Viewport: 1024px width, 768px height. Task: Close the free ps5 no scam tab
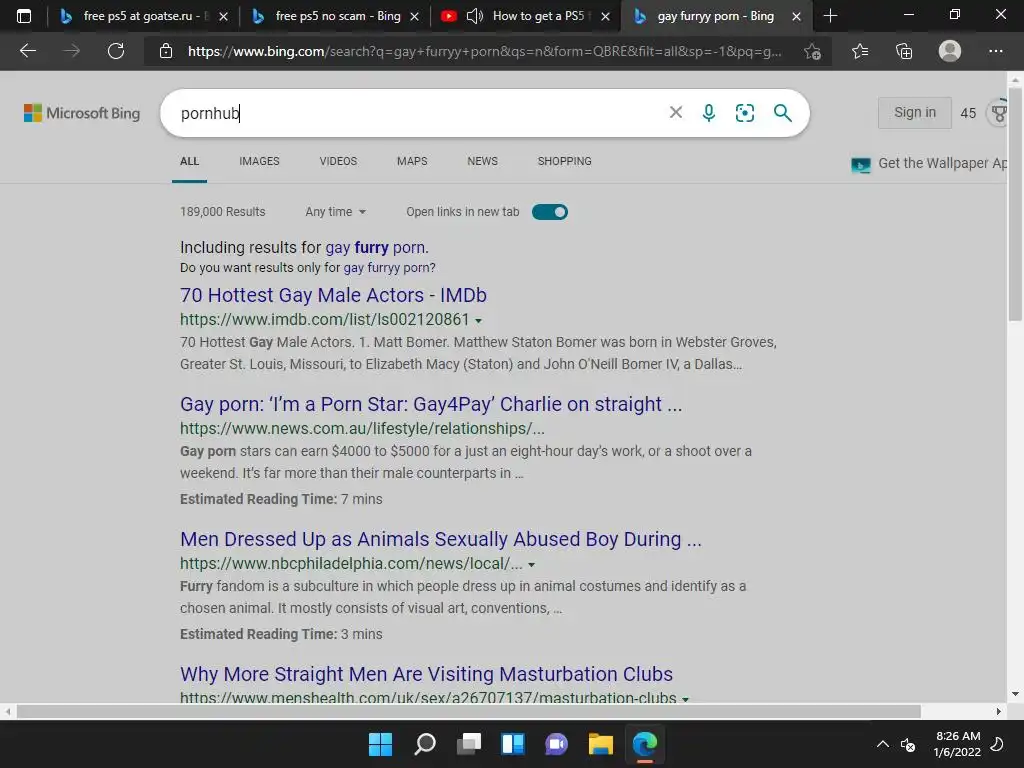(x=414, y=16)
